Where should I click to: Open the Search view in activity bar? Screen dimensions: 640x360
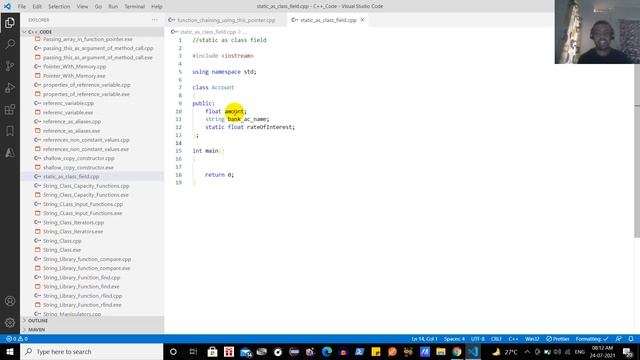(10, 44)
